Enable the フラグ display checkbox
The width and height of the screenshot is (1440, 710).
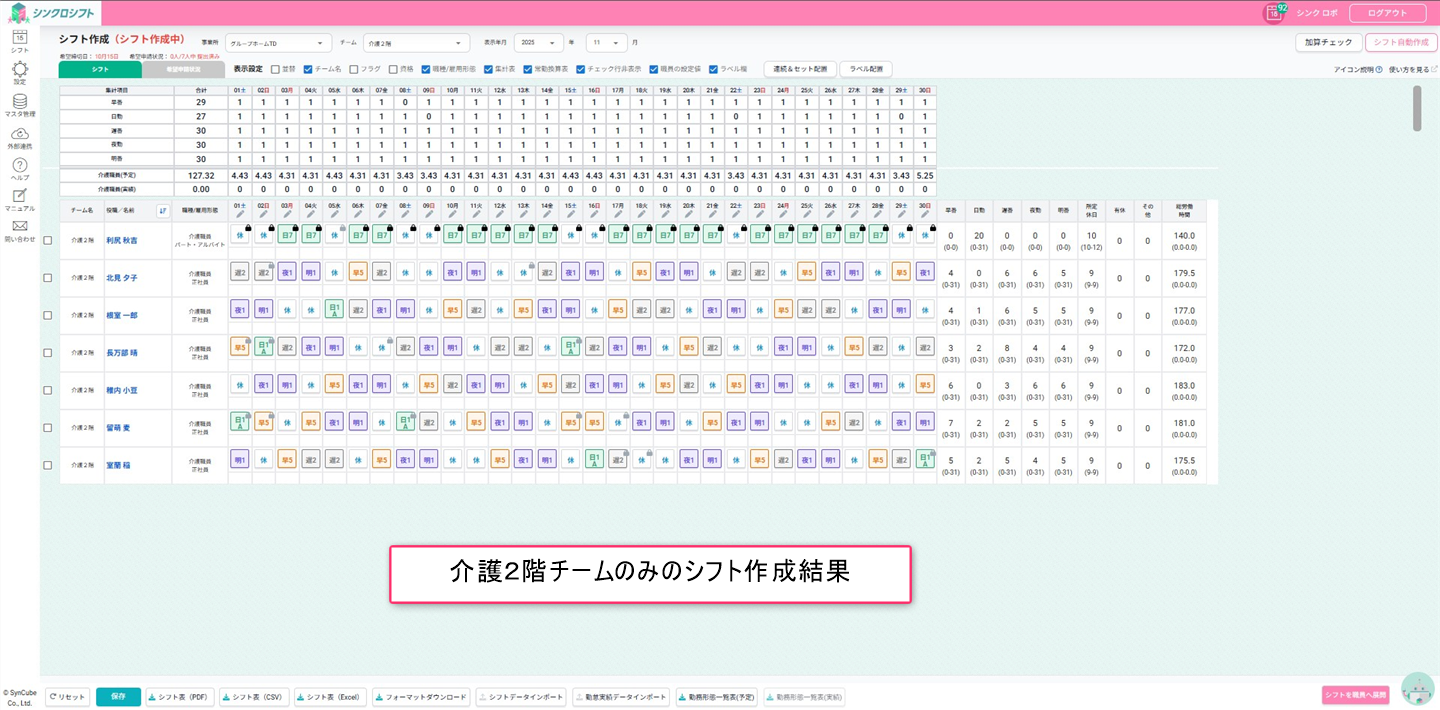click(x=352, y=69)
